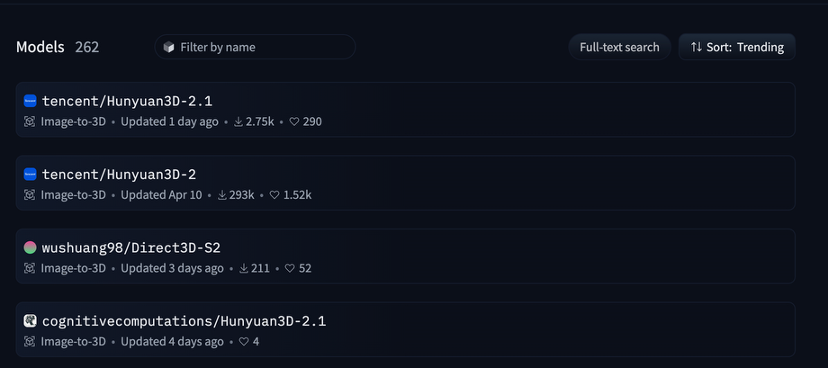This screenshot has width=828, height=368.
Task: Click the download icon next to 2.75k
Action: [x=239, y=122]
